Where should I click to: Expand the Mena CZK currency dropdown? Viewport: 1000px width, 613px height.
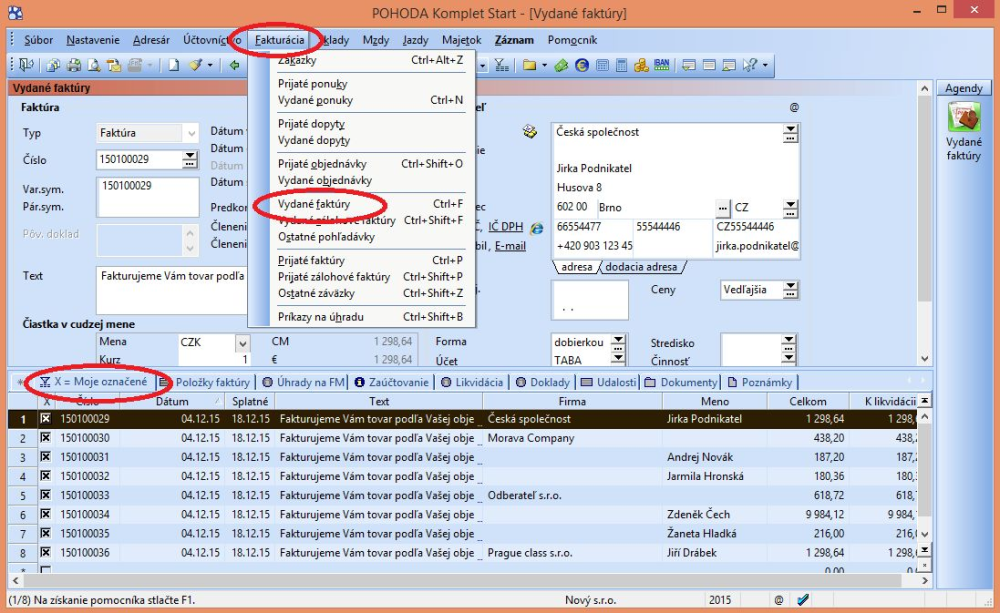[x=242, y=343]
